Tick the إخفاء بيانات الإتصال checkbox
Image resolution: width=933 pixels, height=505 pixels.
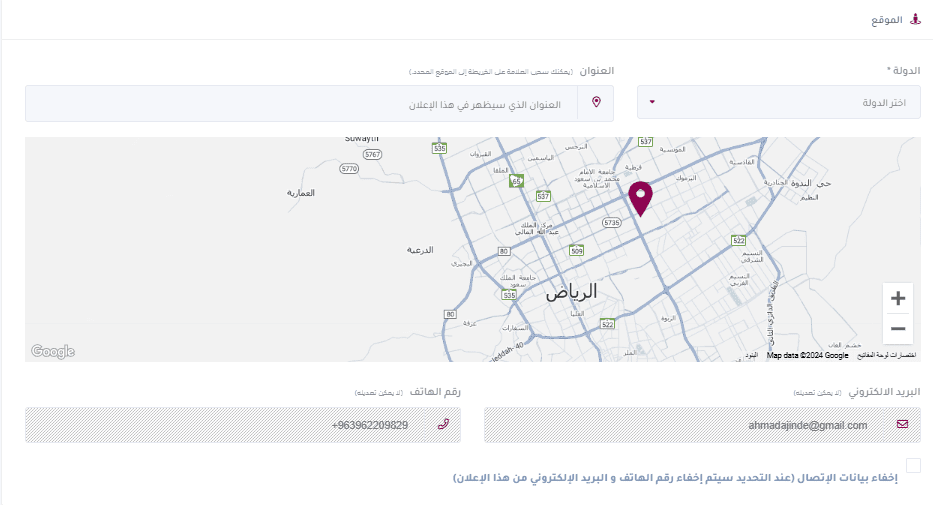pos(913,465)
